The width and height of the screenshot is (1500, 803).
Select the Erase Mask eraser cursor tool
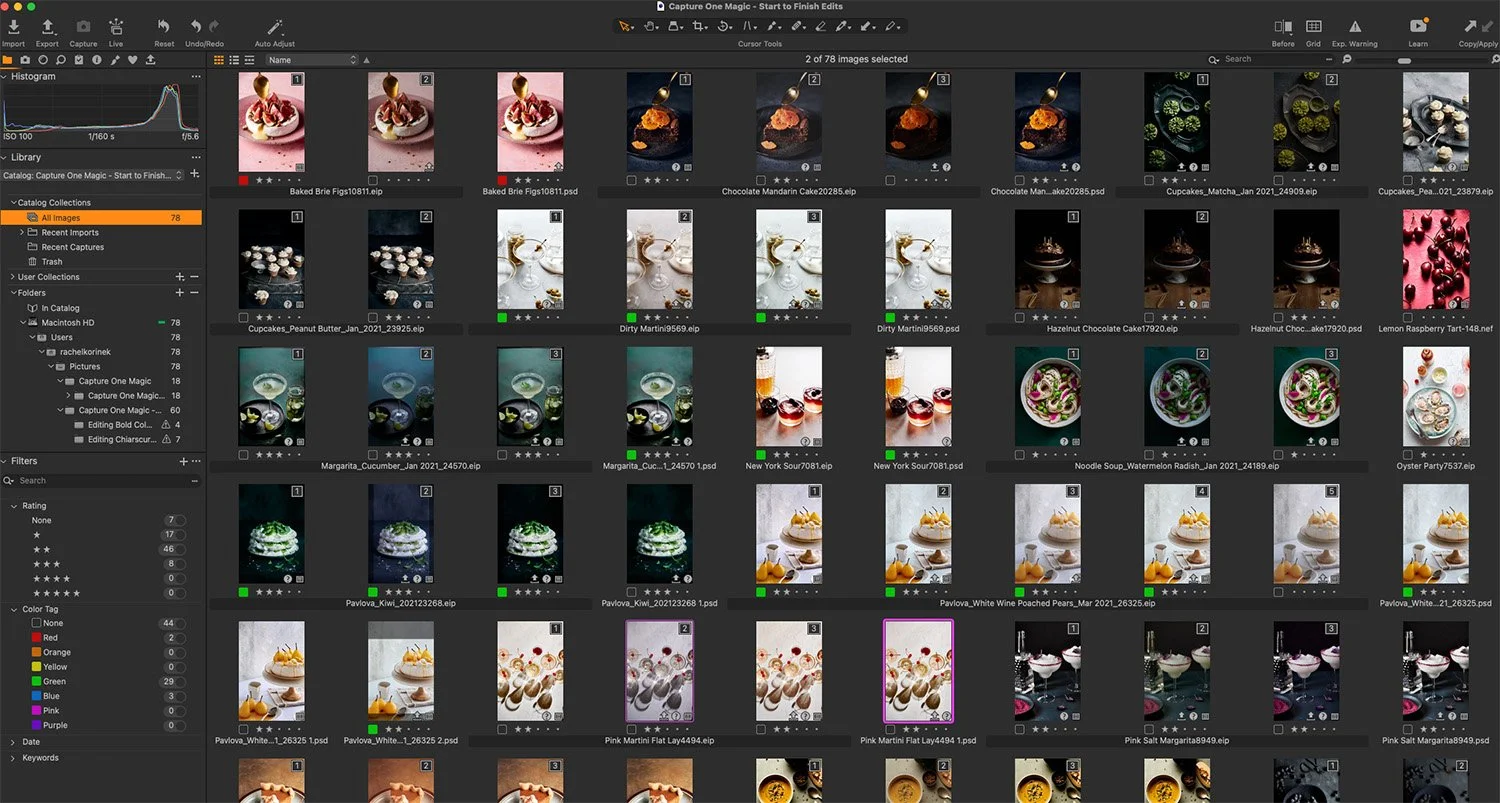coord(822,27)
